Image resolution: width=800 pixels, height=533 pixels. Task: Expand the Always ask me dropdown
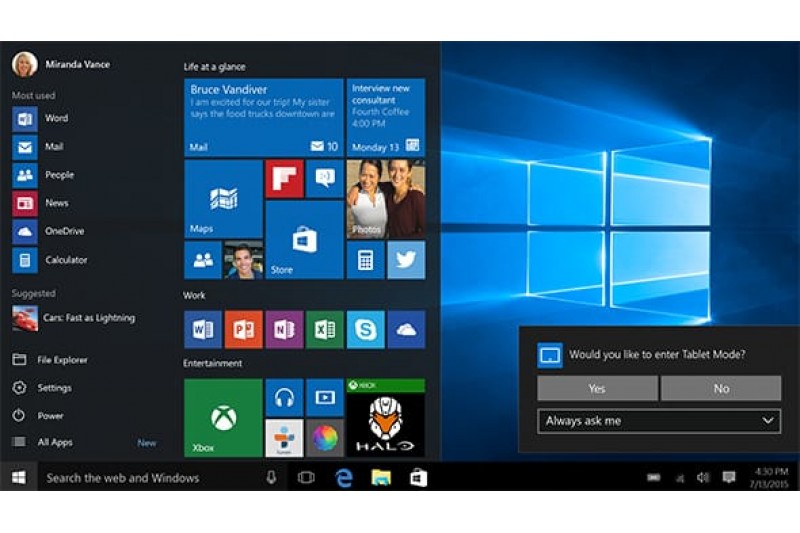tap(659, 421)
